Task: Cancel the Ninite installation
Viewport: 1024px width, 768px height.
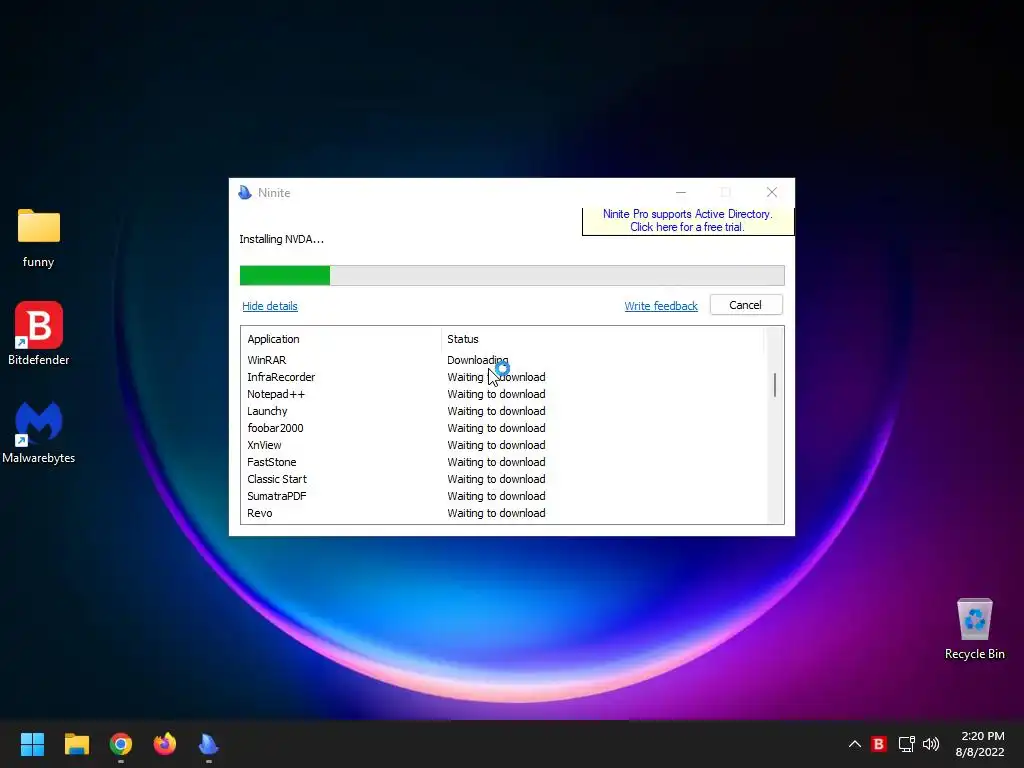Action: click(x=746, y=305)
